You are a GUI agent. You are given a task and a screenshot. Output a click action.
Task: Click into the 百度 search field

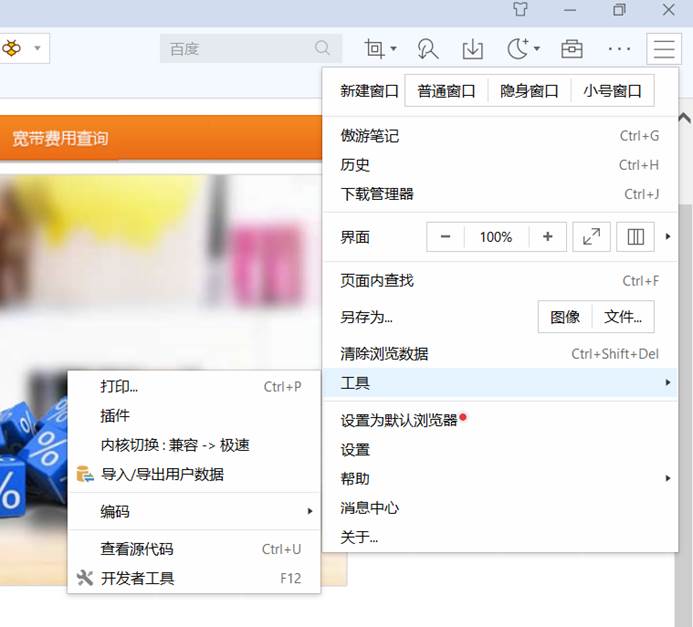(235, 48)
